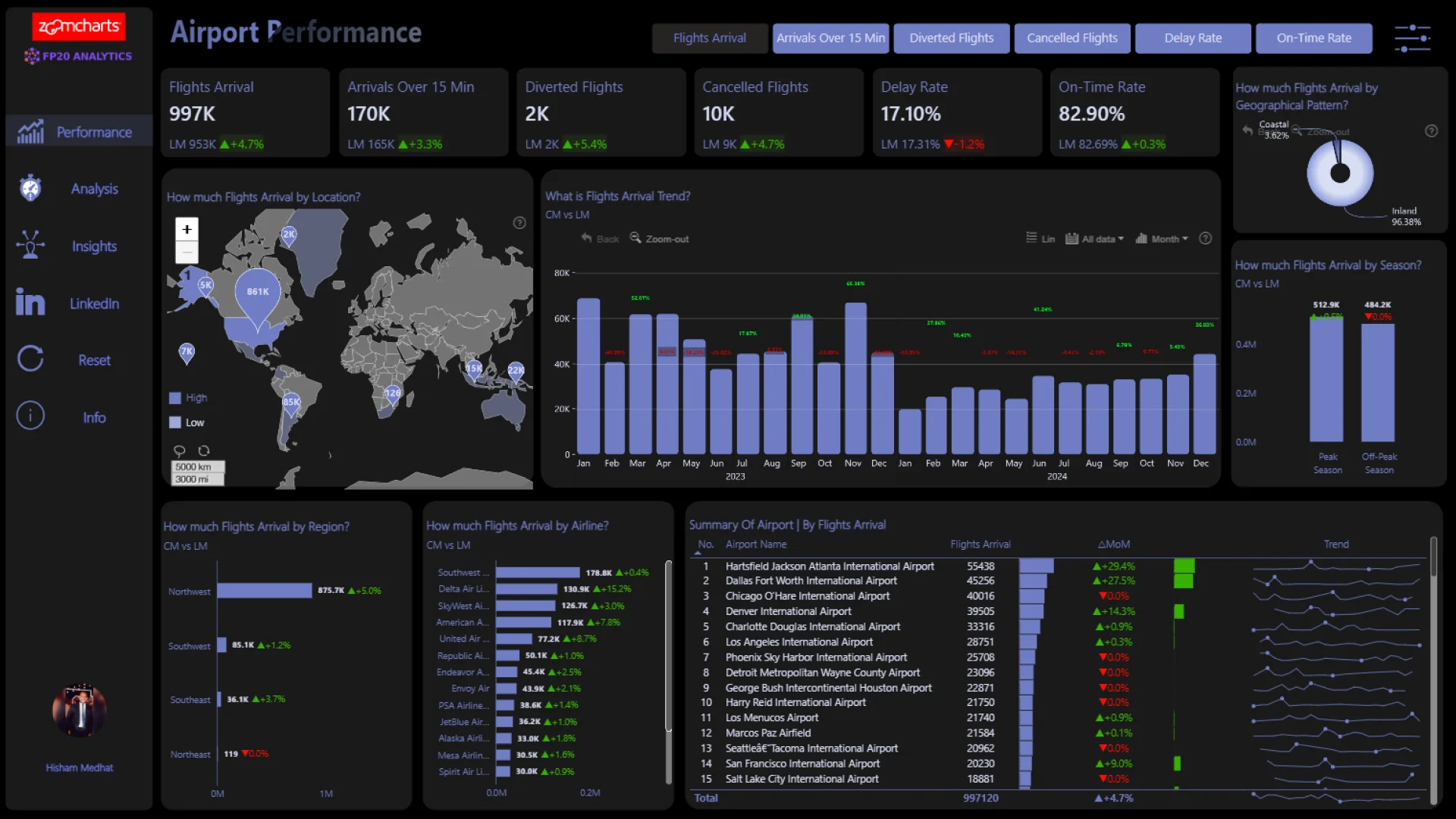
Task: Click the map refresh icon beside lasso
Action: tap(204, 450)
